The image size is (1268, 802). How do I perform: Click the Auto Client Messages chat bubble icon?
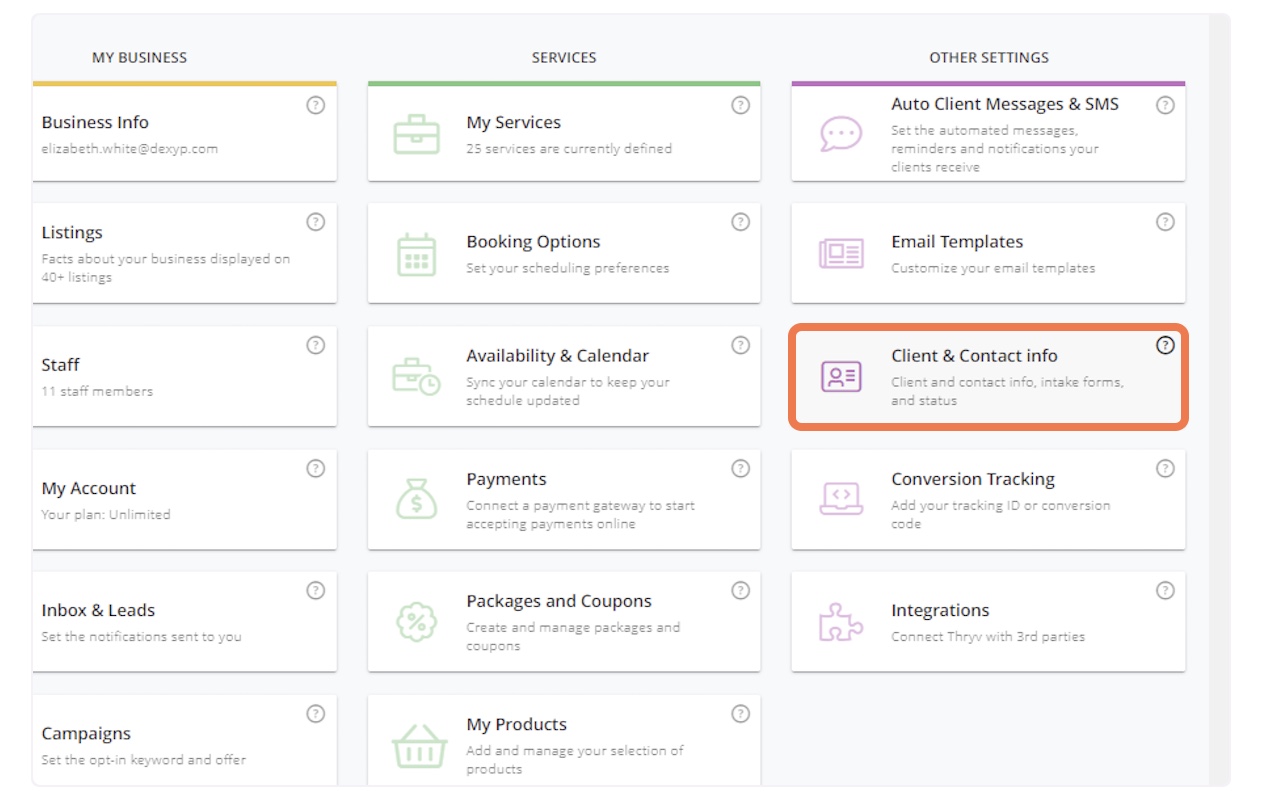click(x=840, y=134)
